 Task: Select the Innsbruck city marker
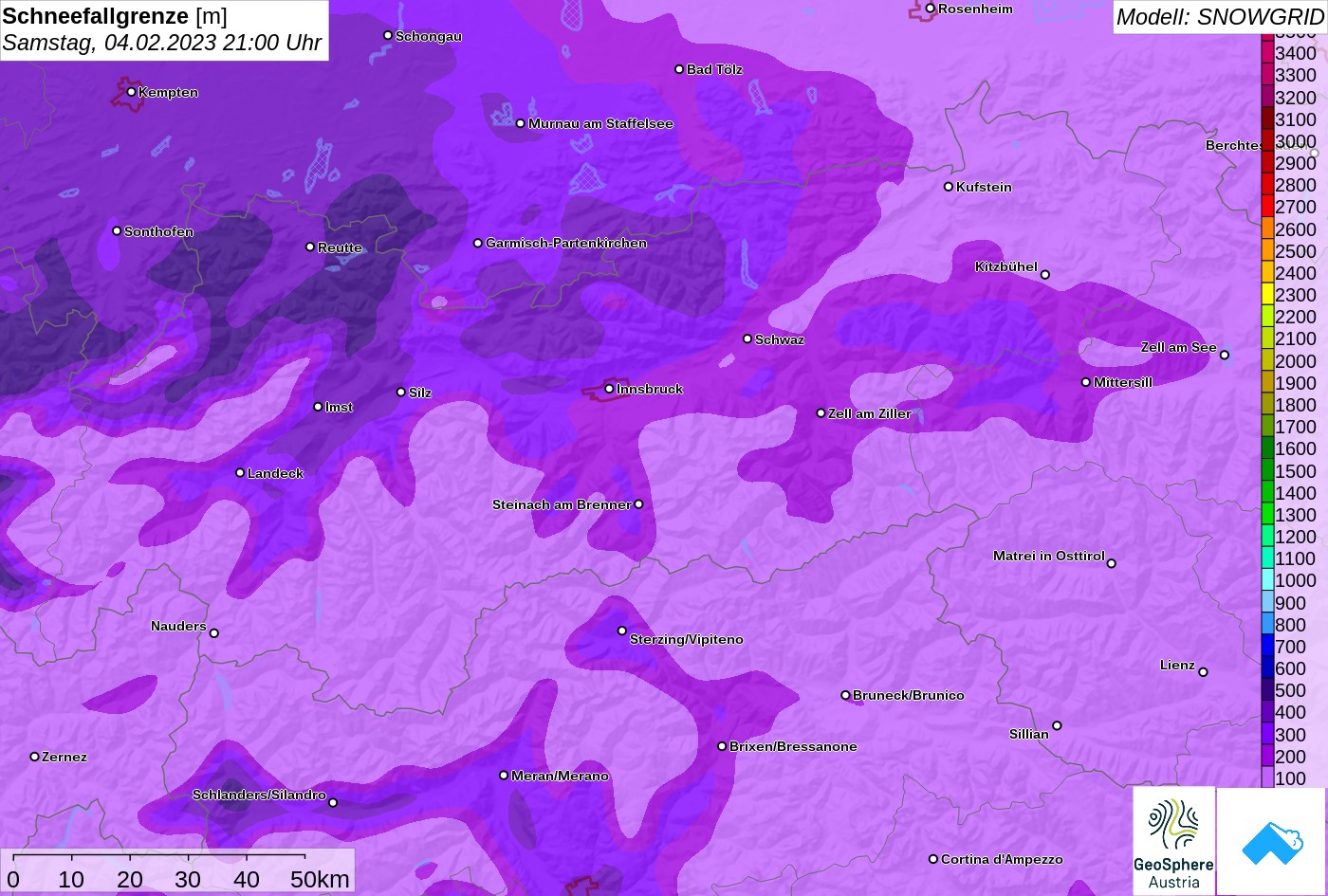tap(609, 389)
